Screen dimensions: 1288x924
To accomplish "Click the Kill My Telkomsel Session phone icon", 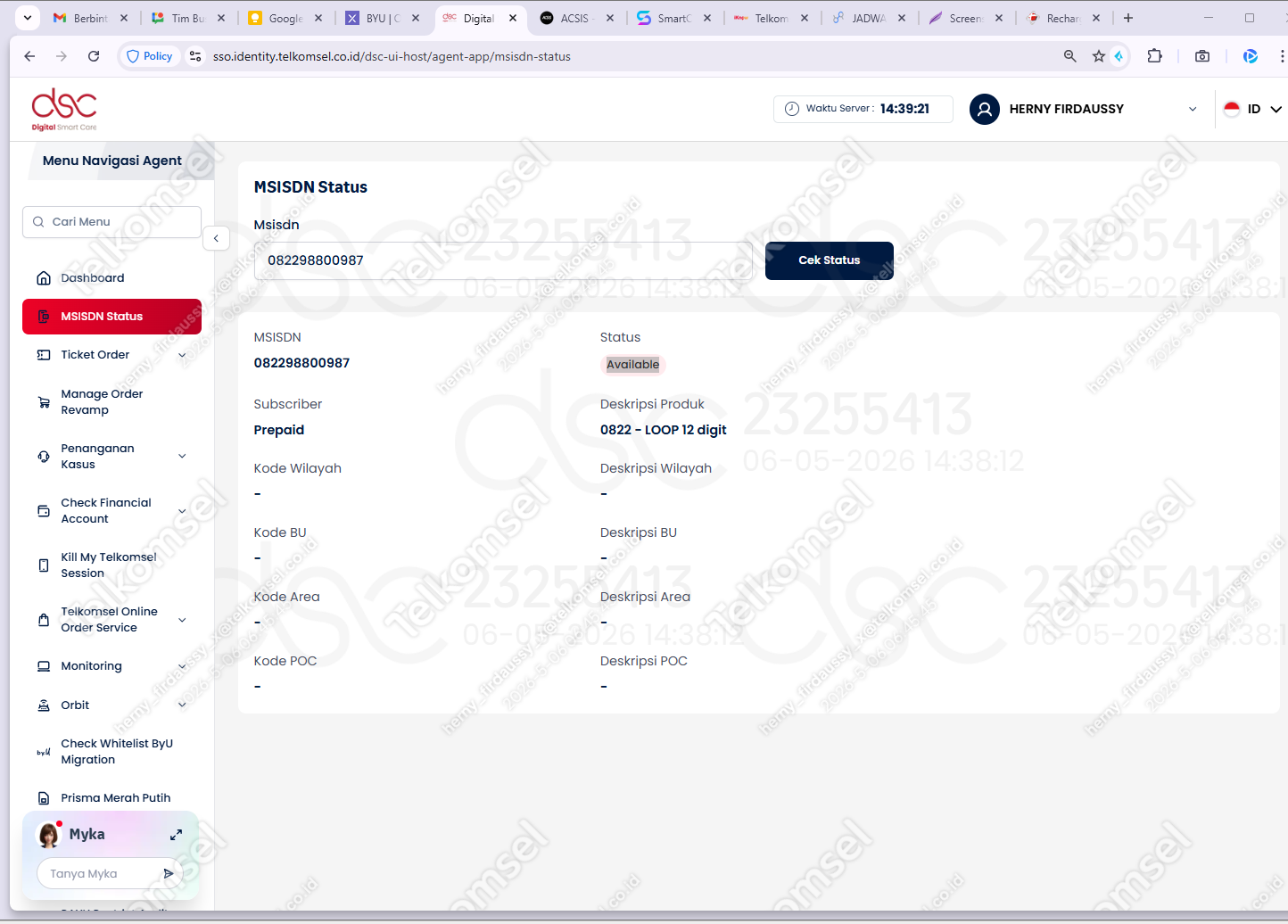I will coord(43,565).
